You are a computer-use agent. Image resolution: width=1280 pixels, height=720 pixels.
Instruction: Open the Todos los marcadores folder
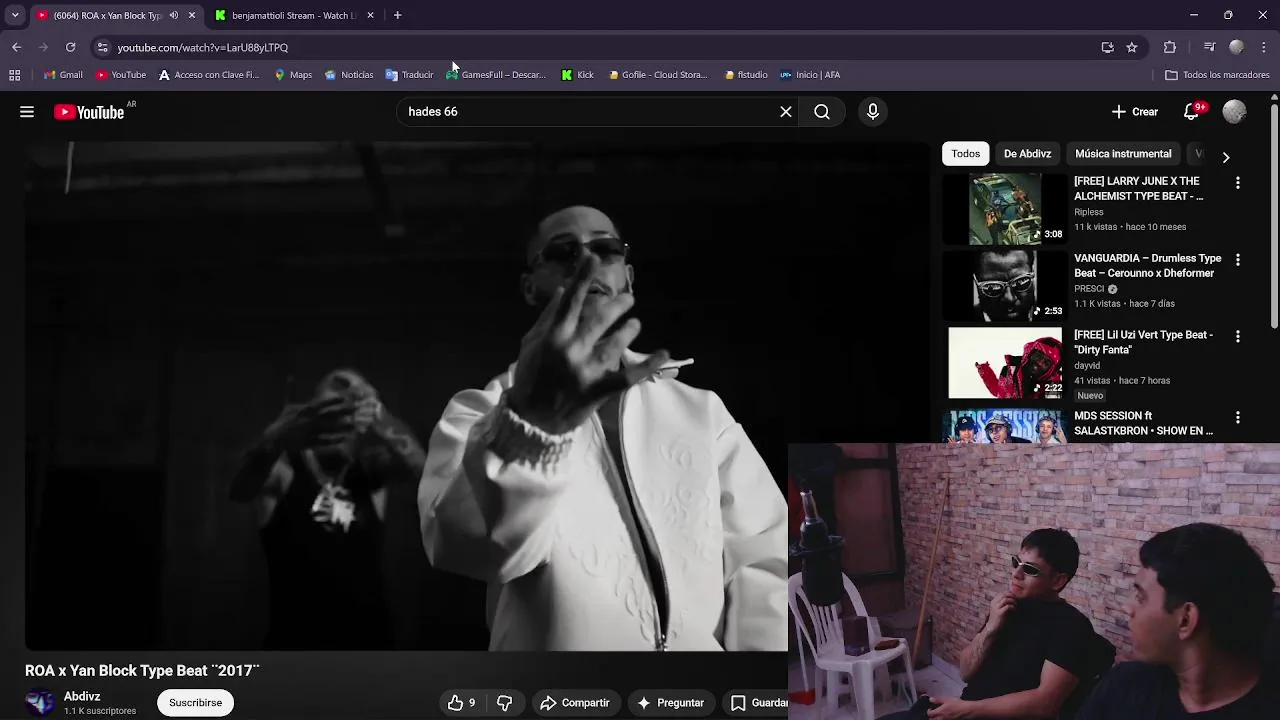[1217, 75]
